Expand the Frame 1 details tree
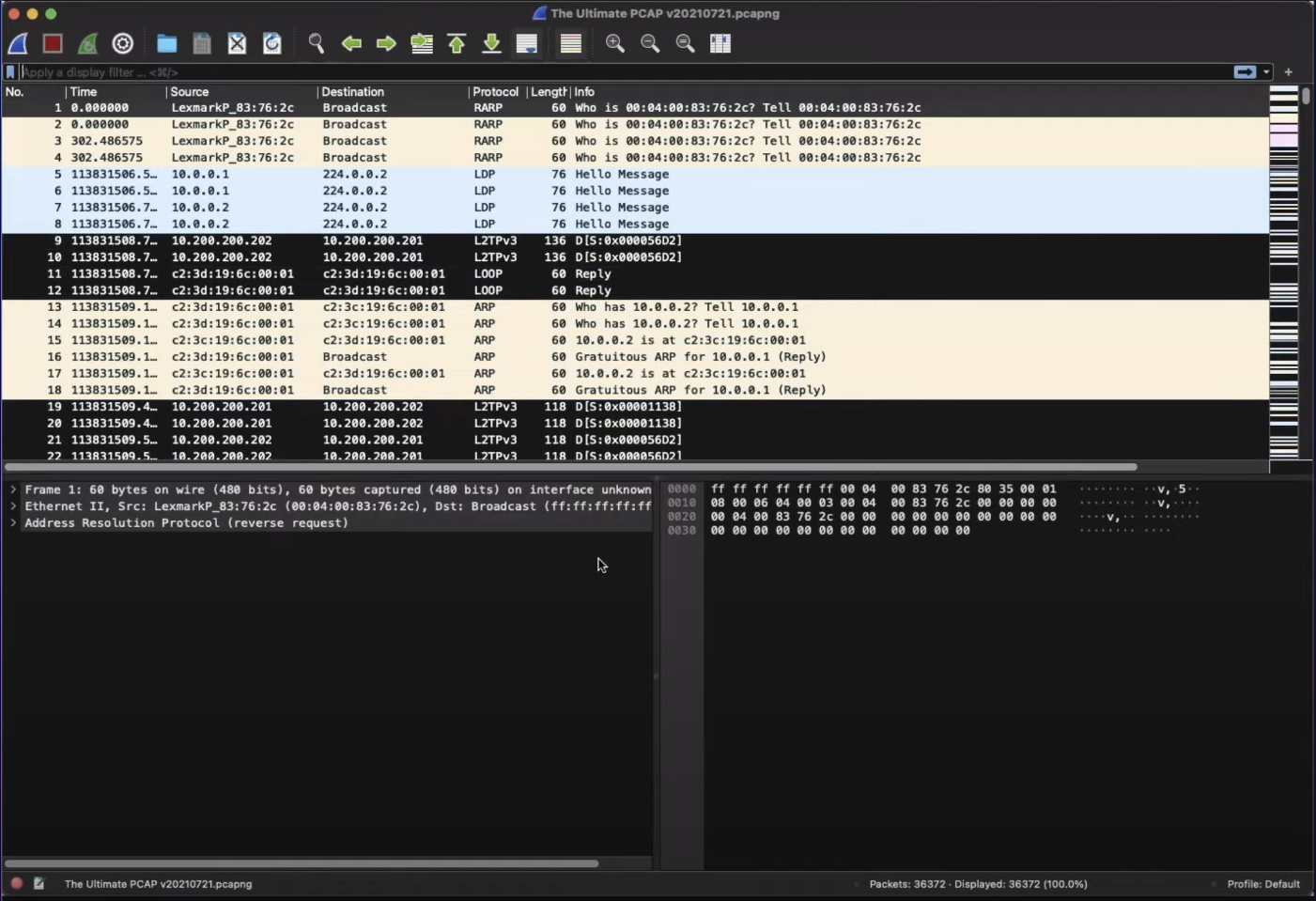Screen dimensions: 1316x901 tap(13, 489)
